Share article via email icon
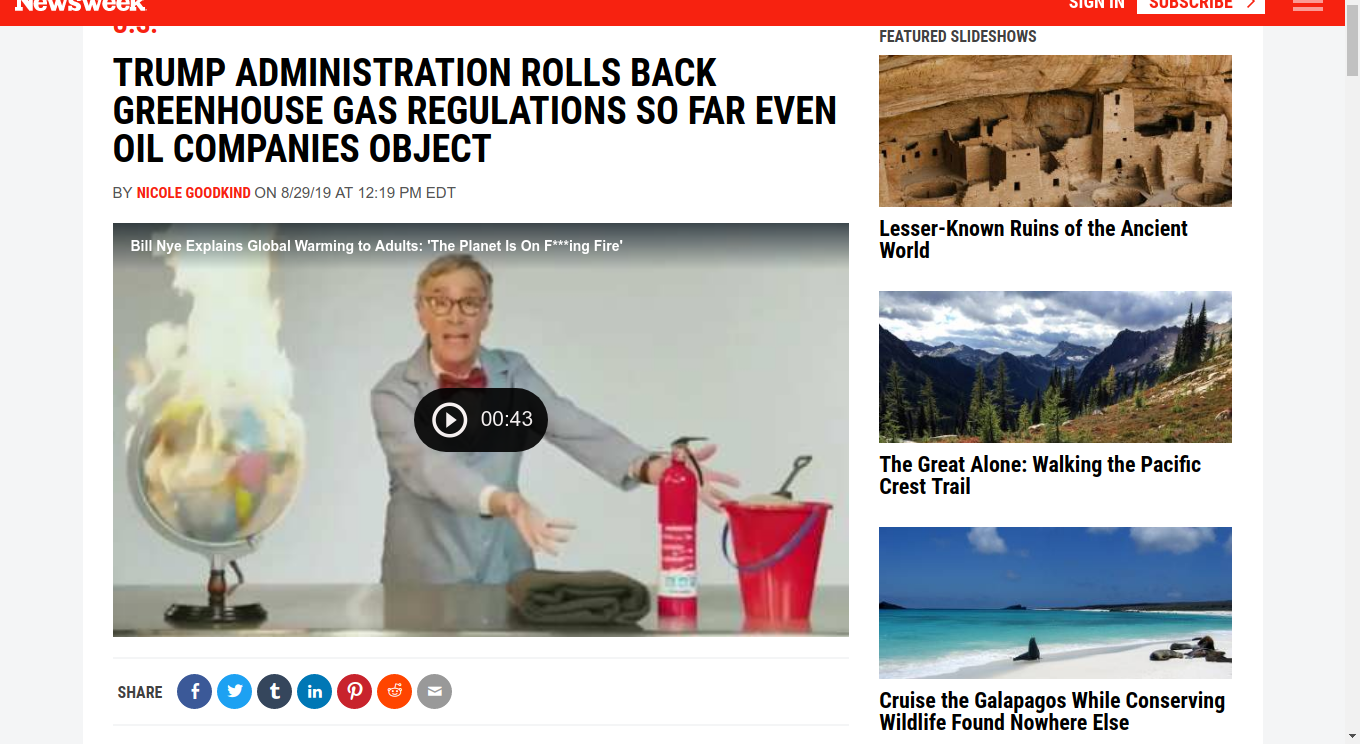This screenshot has width=1360, height=744. point(435,691)
